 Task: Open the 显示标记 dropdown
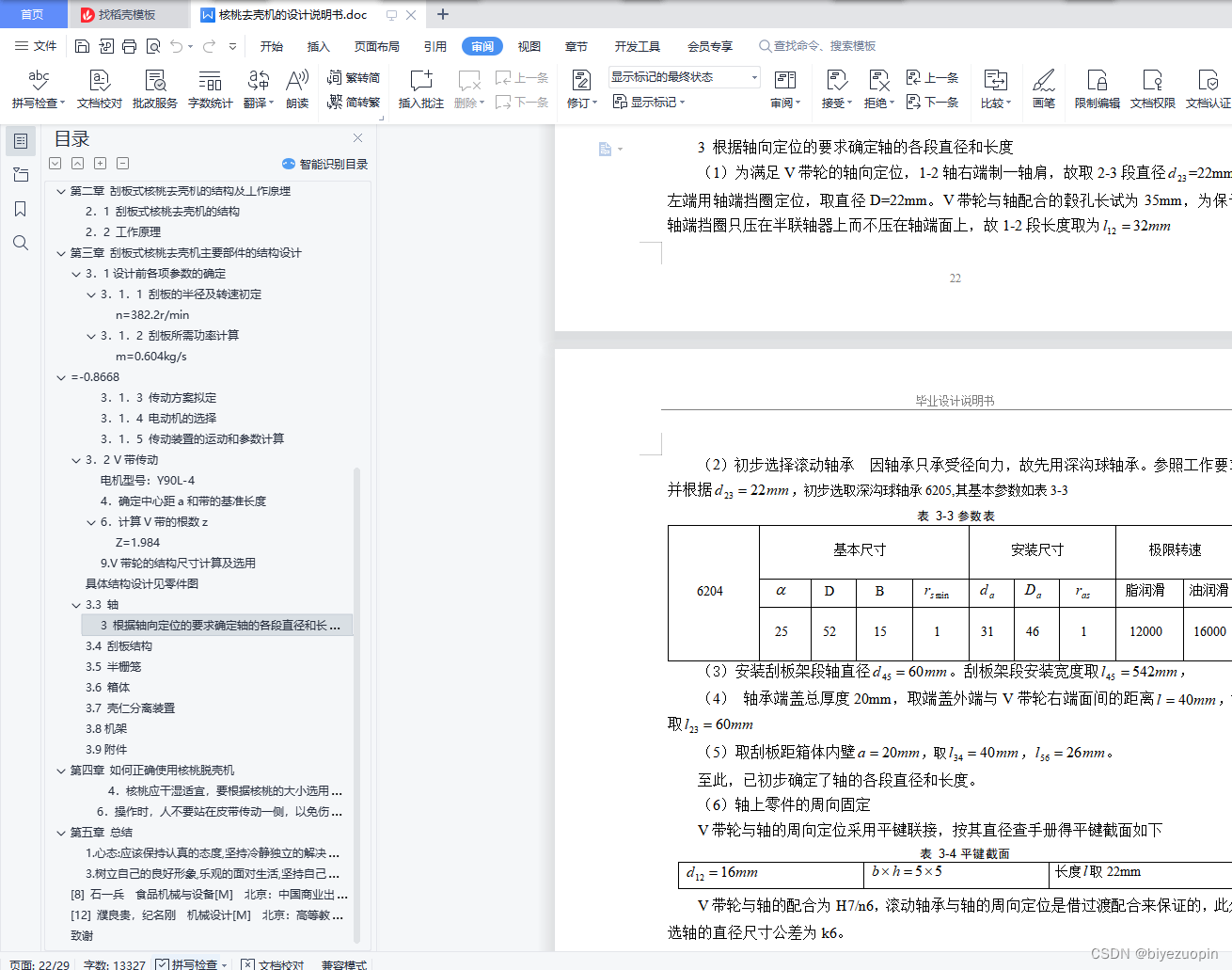649,102
